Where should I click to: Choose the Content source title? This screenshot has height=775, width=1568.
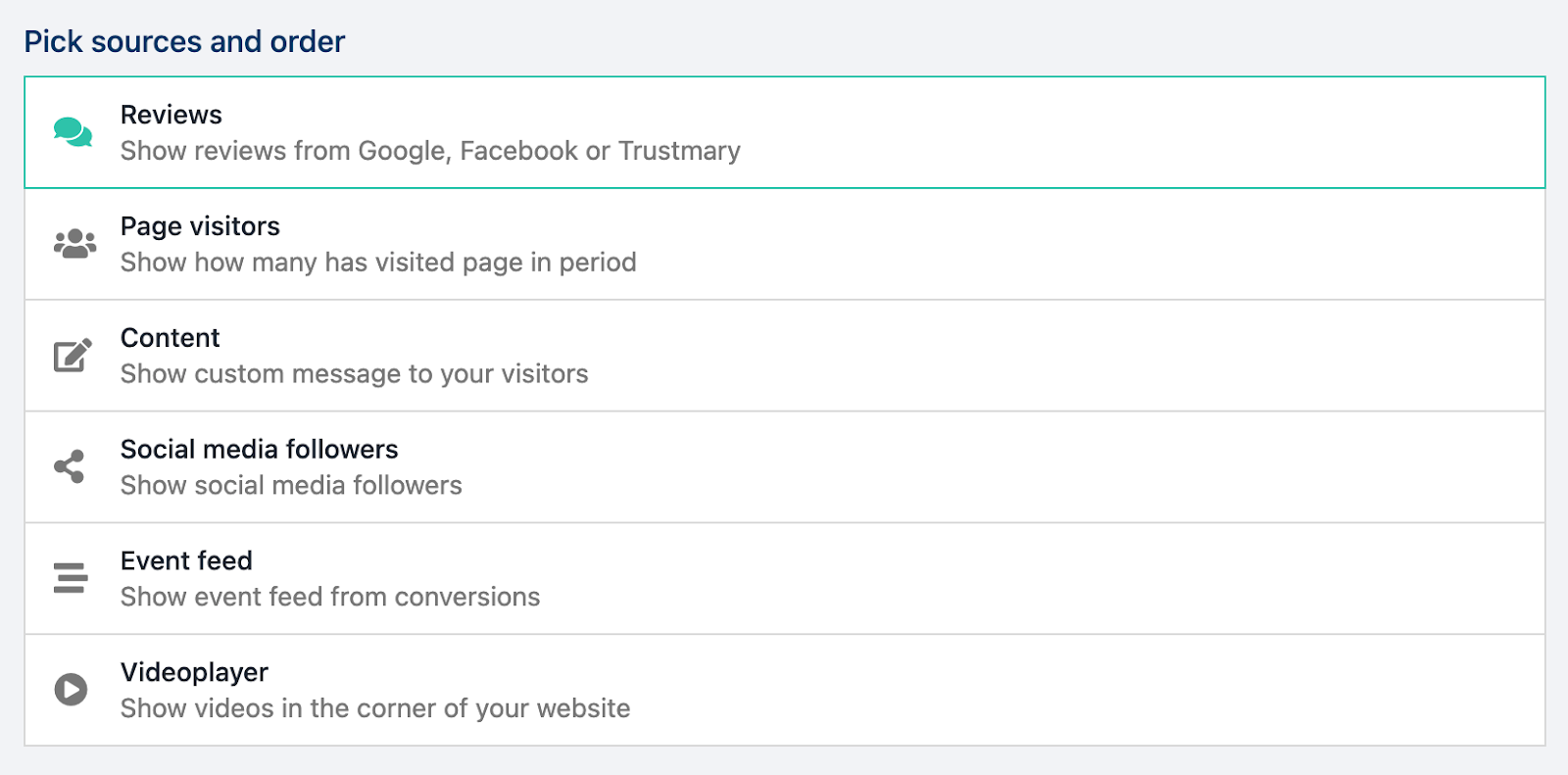[170, 338]
